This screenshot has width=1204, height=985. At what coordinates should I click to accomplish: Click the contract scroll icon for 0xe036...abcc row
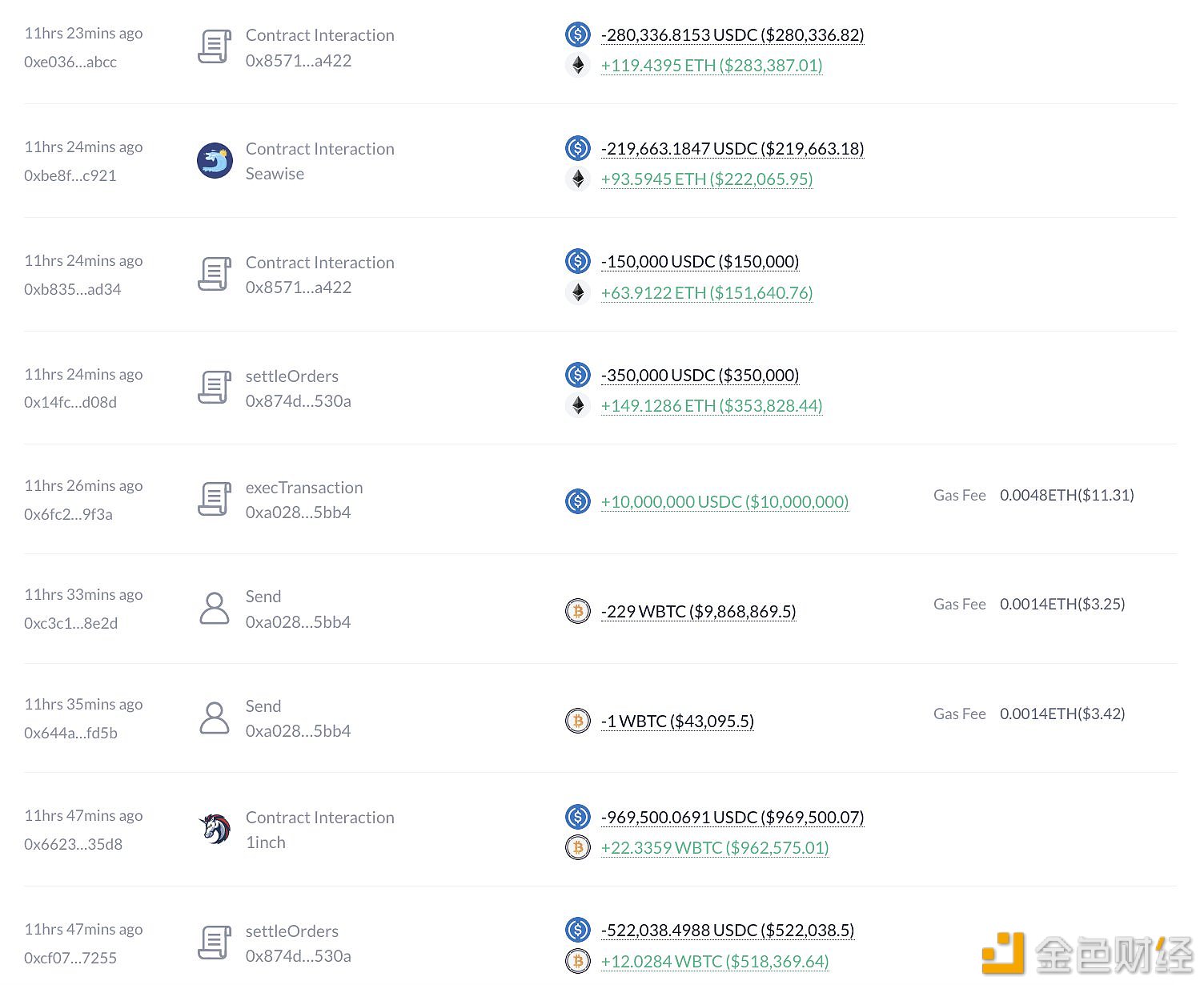(x=215, y=47)
